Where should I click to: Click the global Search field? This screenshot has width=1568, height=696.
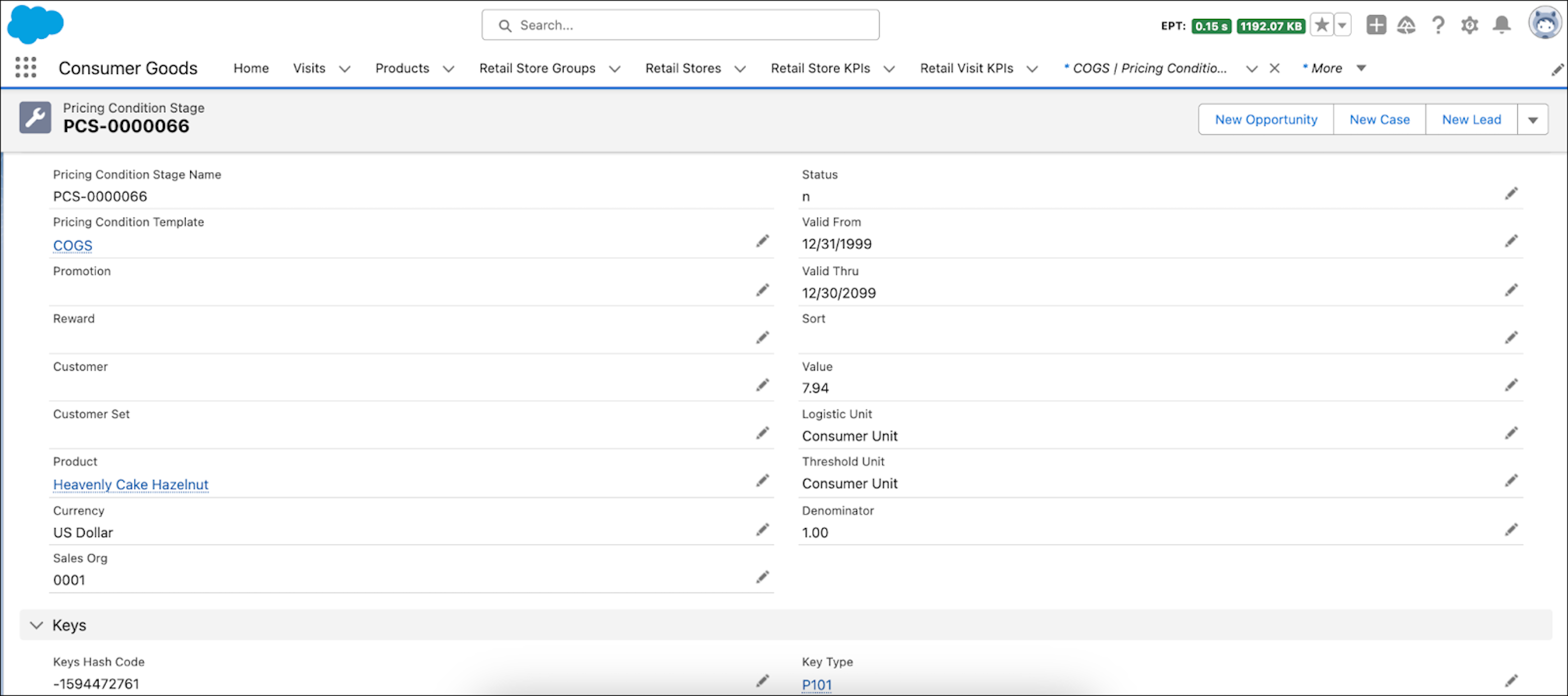point(680,25)
